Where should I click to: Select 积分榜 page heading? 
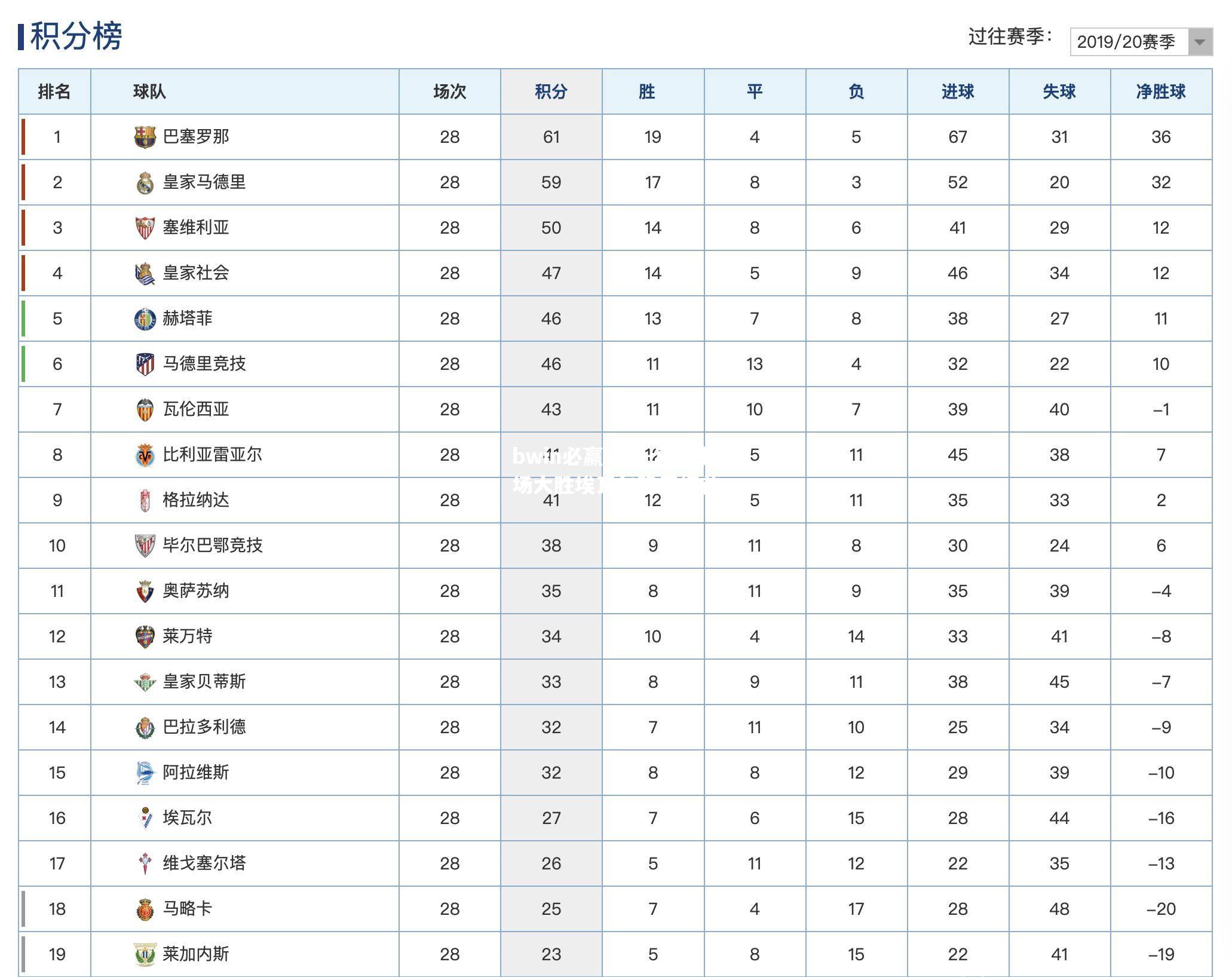(x=76, y=36)
